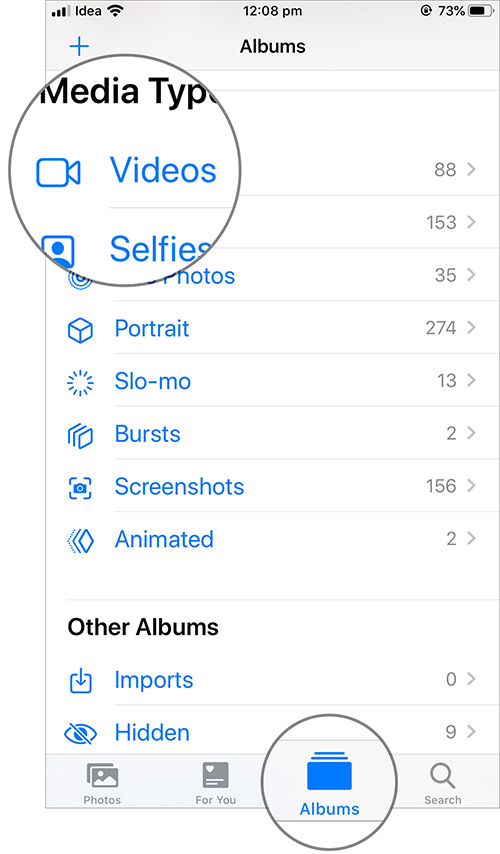Image resolution: width=500 pixels, height=854 pixels.
Task: Open the Videos camera icon
Action: click(x=58, y=173)
